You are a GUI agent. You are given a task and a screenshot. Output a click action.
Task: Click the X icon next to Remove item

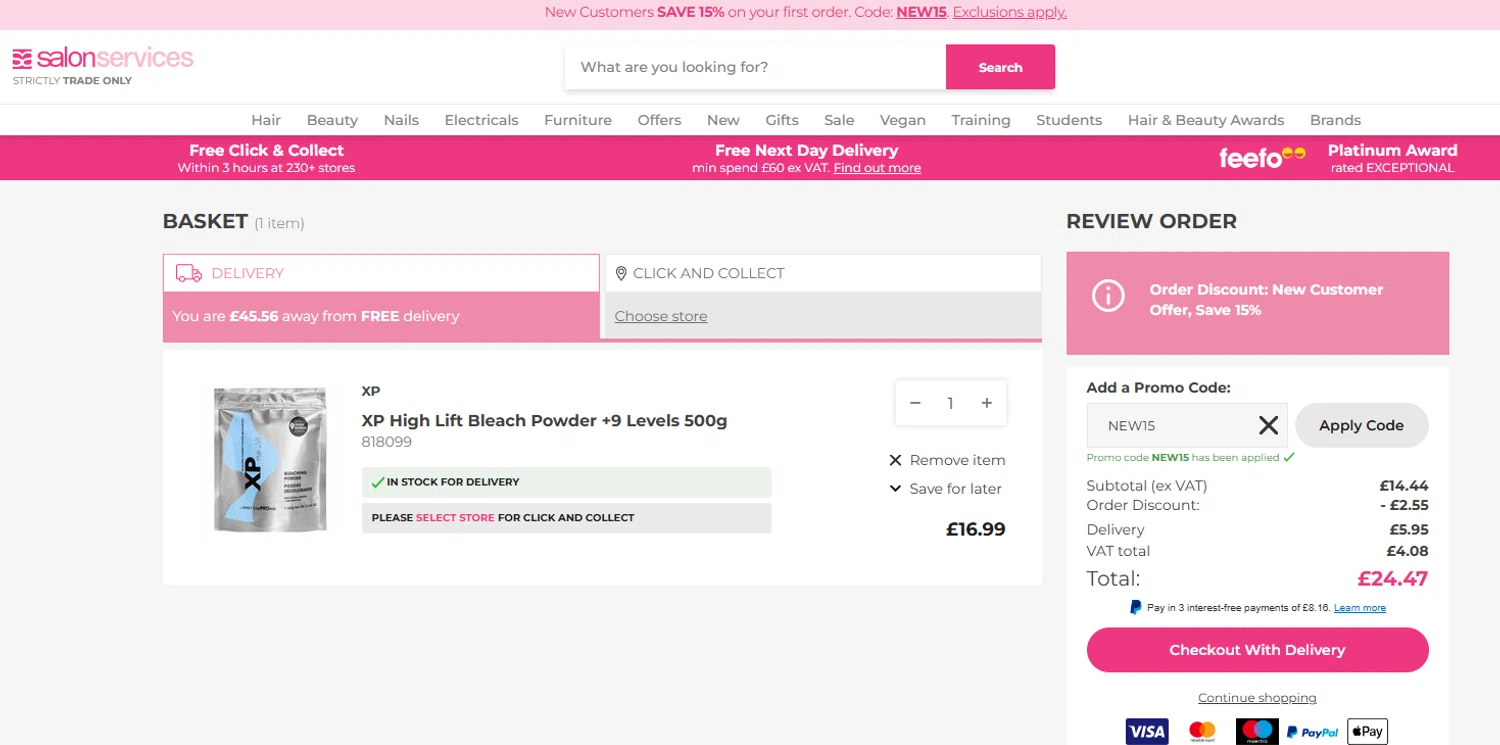click(x=895, y=460)
